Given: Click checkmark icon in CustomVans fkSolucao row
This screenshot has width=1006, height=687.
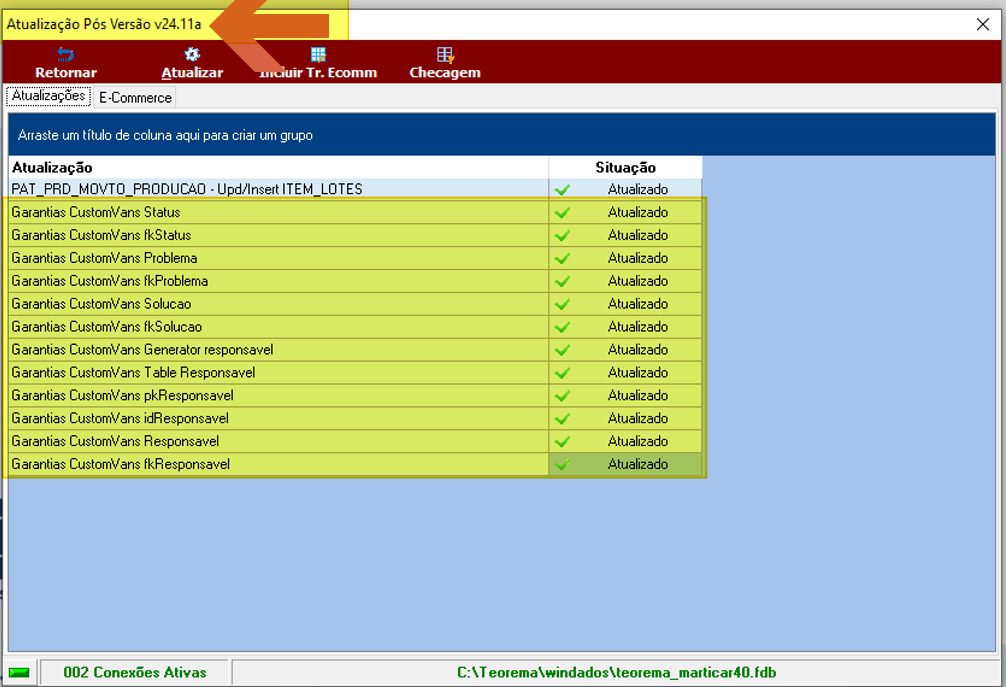Looking at the screenshot, I should tap(563, 327).
